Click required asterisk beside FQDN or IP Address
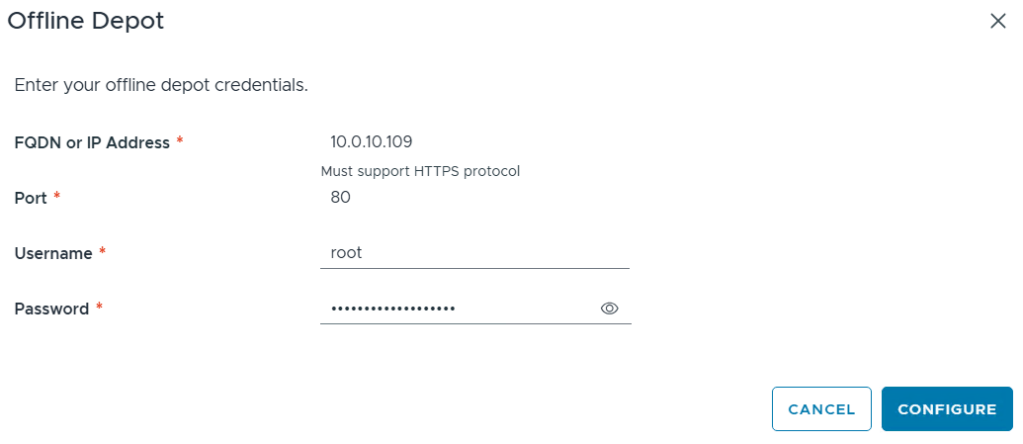 [180, 142]
